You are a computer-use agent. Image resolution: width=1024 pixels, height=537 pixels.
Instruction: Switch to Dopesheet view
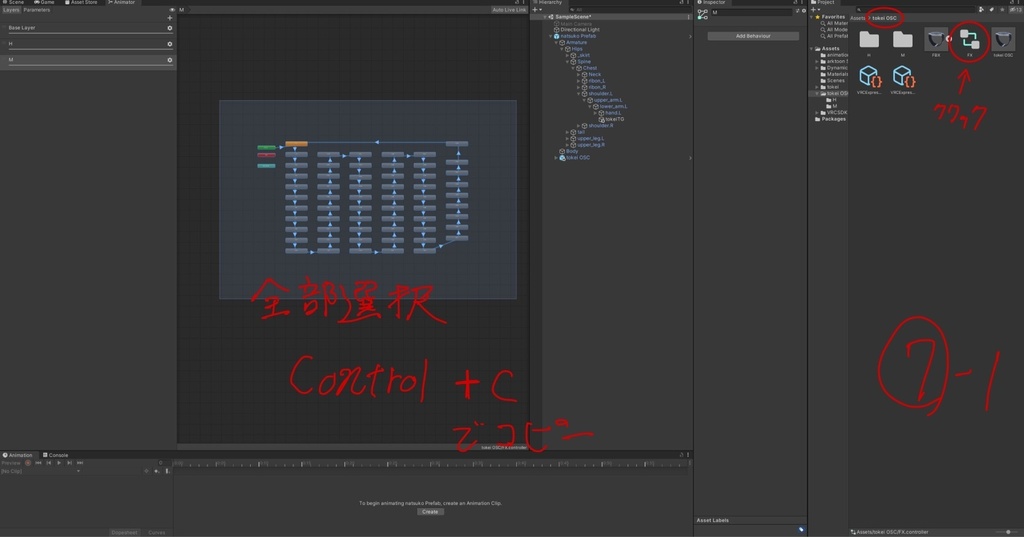pyautogui.click(x=124, y=532)
